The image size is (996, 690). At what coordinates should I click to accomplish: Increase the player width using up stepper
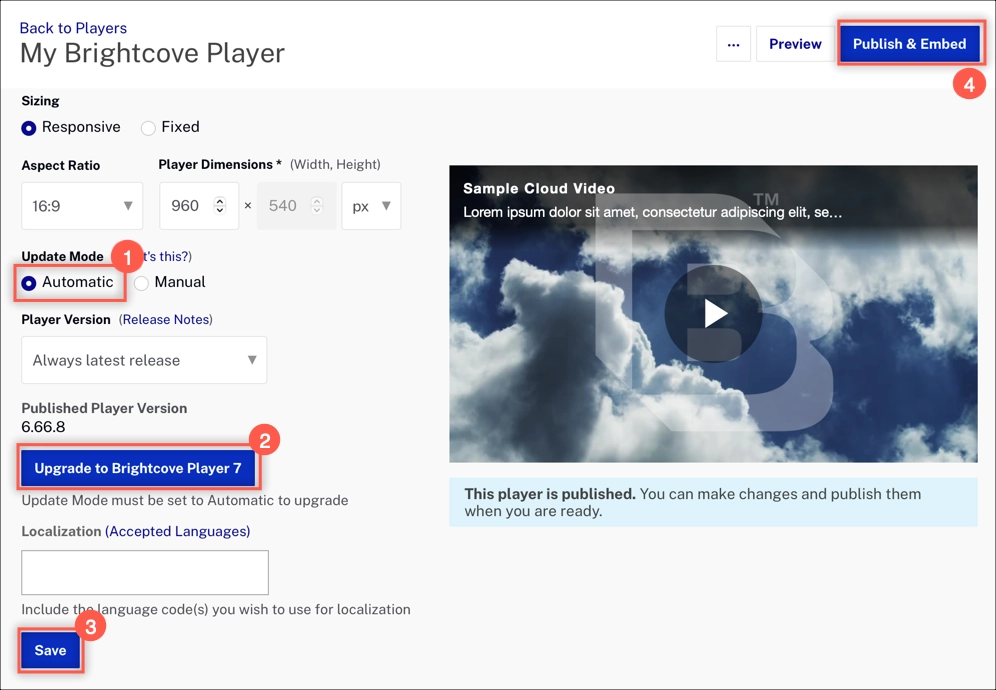click(x=220, y=201)
